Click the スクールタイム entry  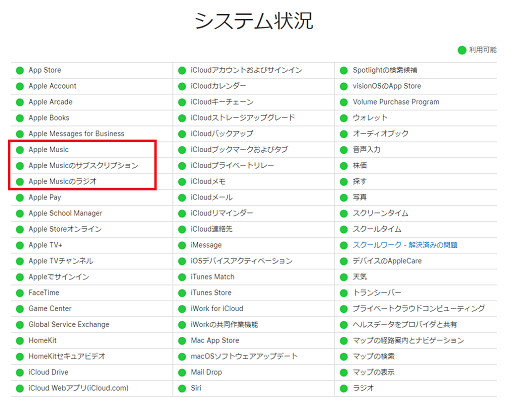tap(377, 229)
